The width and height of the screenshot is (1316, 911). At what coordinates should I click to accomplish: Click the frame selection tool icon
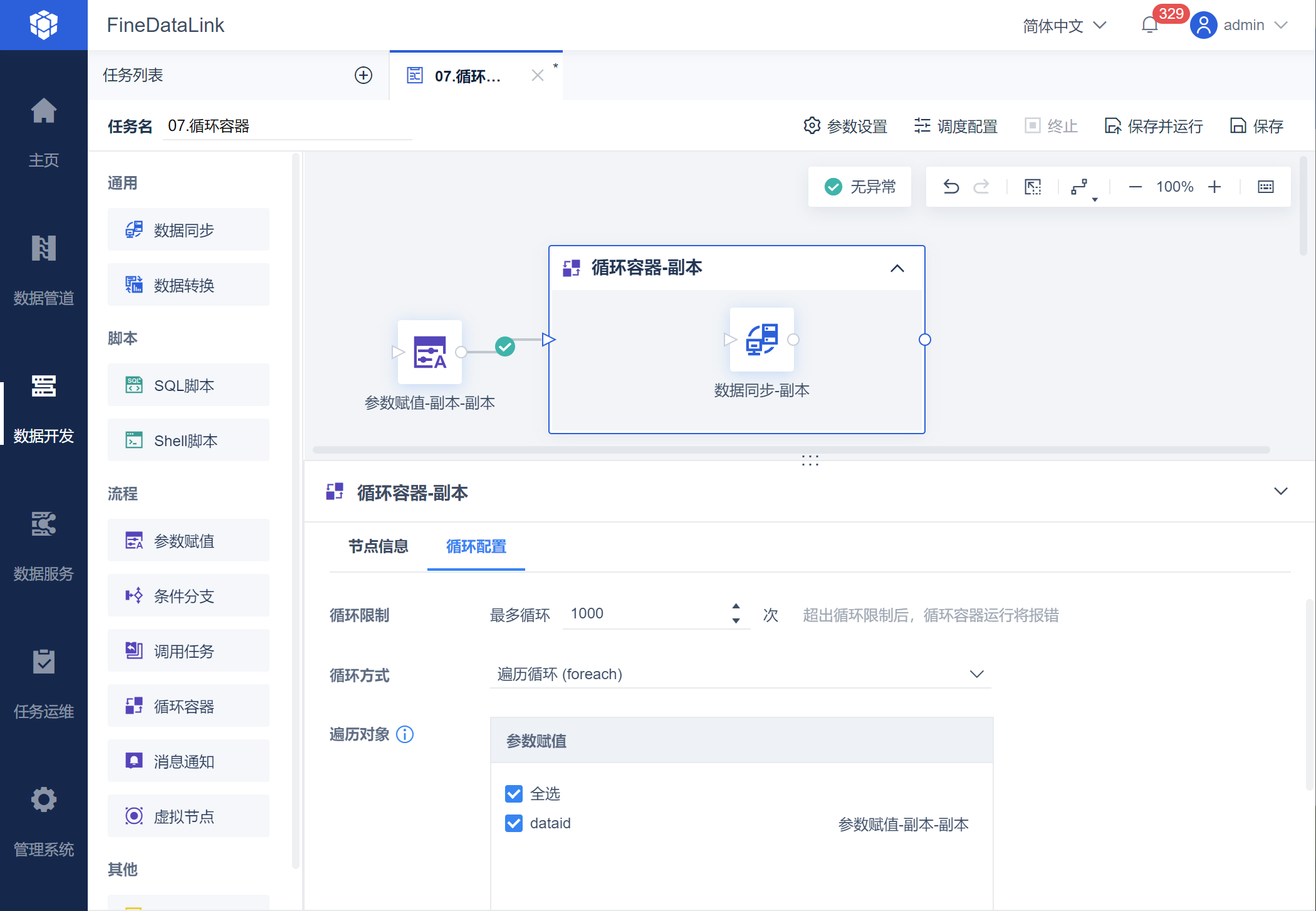(1033, 187)
